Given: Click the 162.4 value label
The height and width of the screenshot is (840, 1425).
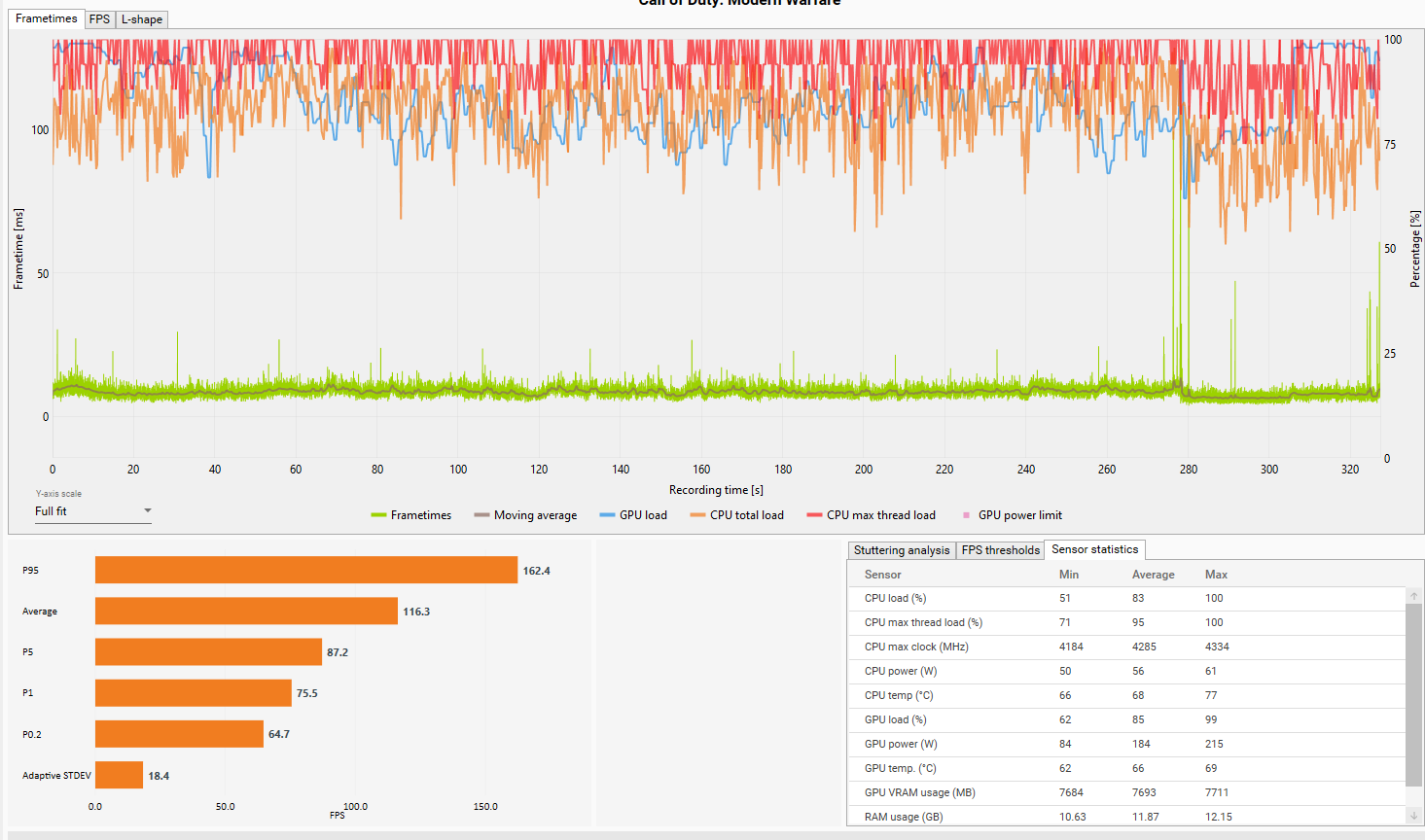Looking at the screenshot, I should click(x=537, y=571).
